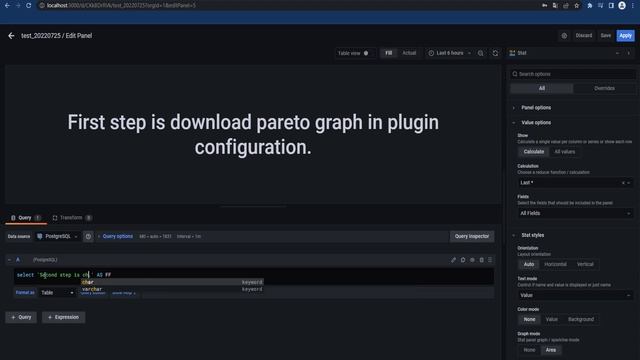Add a new Expression
Image resolution: width=640 pixels, height=360 pixels.
coord(63,318)
